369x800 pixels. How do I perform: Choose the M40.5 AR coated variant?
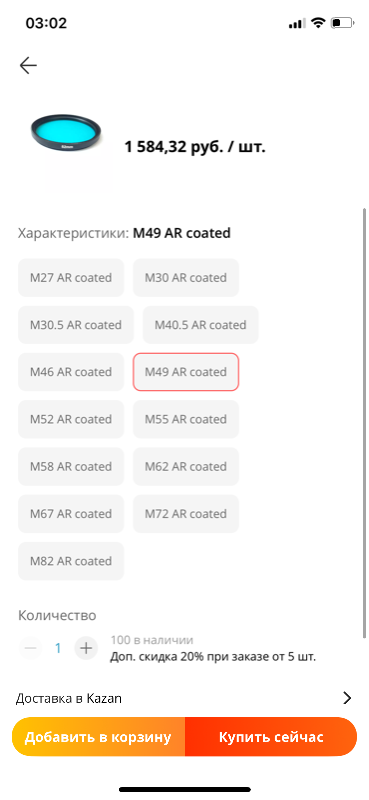point(201,325)
